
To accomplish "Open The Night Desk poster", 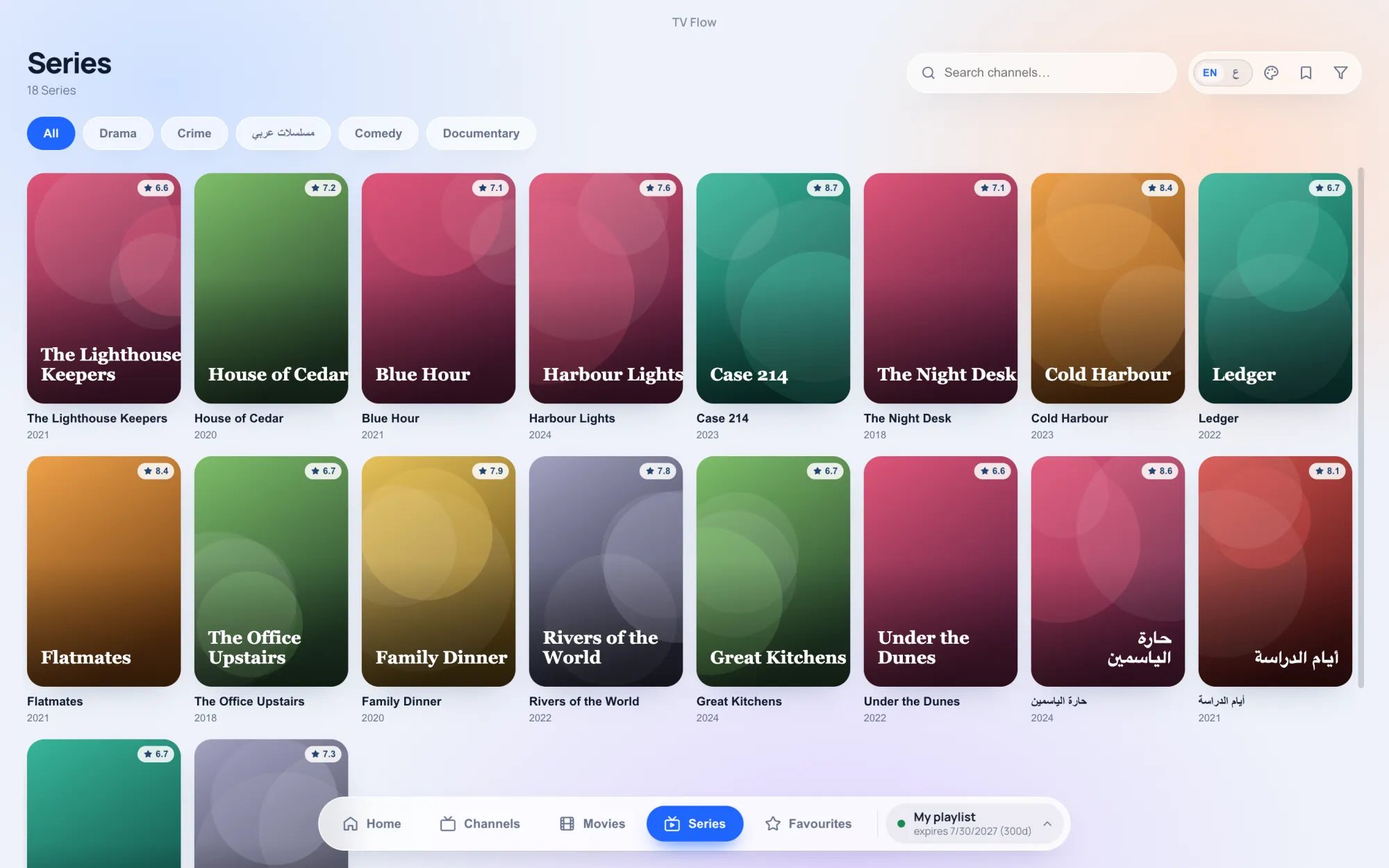I will click(x=941, y=288).
